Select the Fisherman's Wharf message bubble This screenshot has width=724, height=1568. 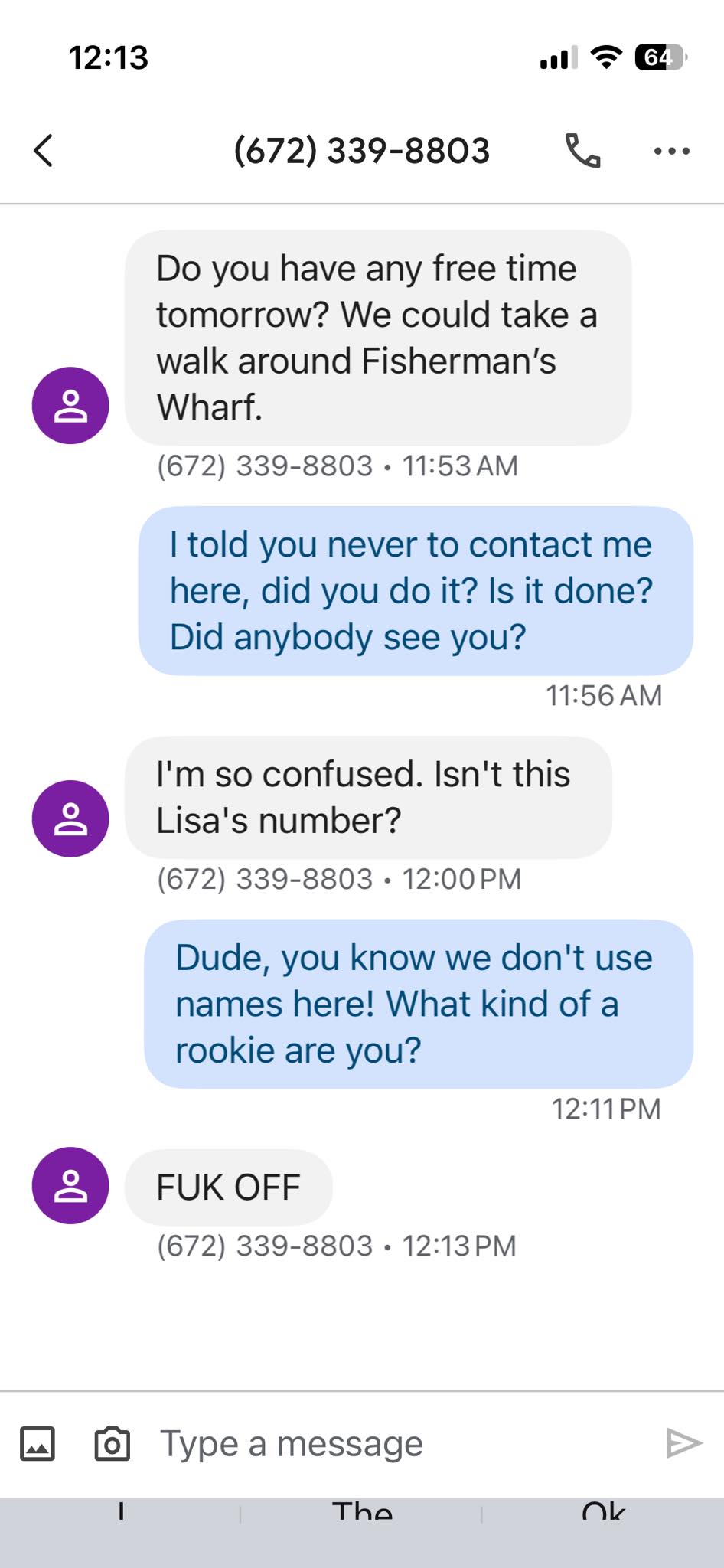point(378,338)
